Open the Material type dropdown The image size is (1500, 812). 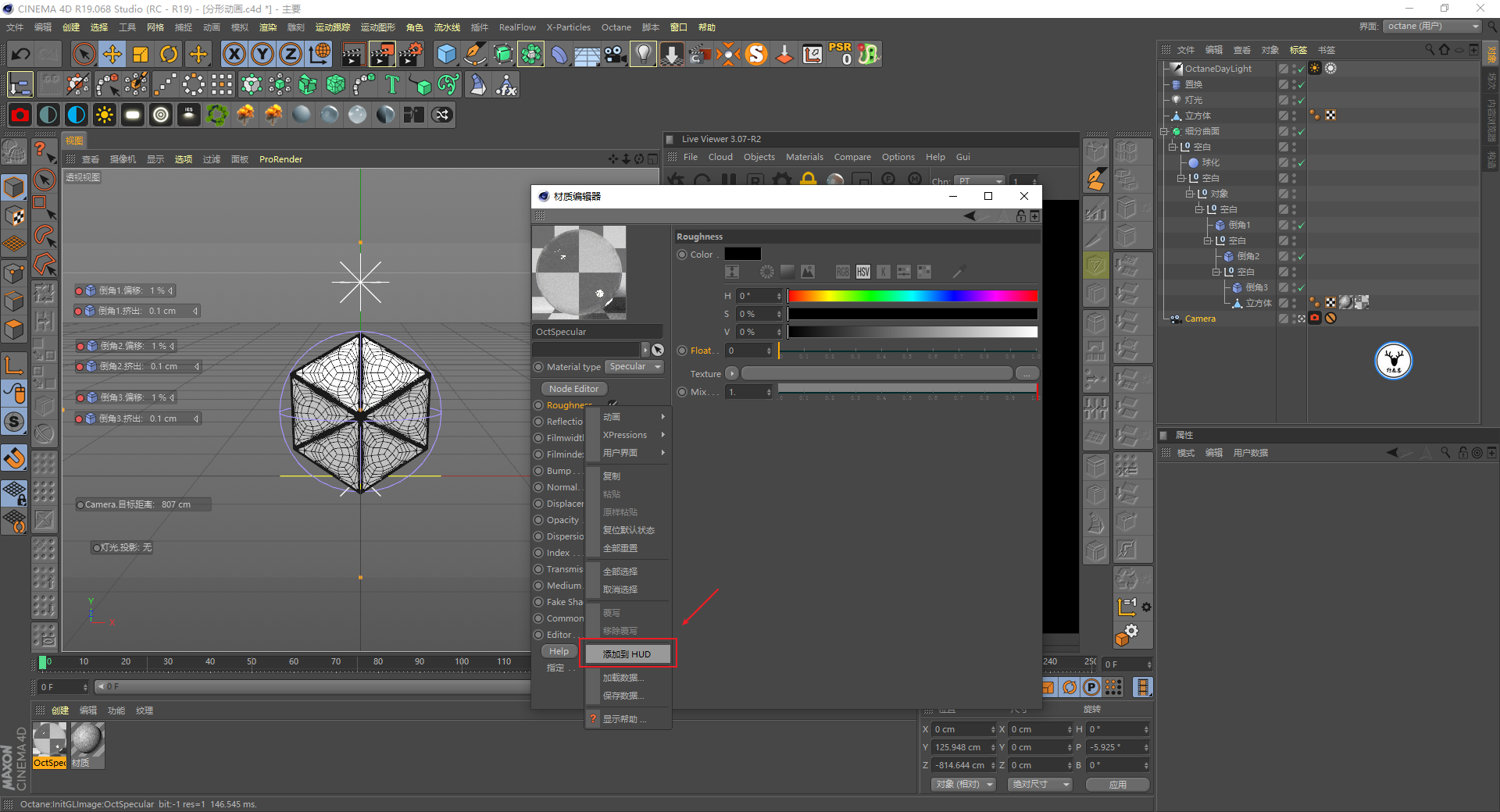(x=635, y=367)
